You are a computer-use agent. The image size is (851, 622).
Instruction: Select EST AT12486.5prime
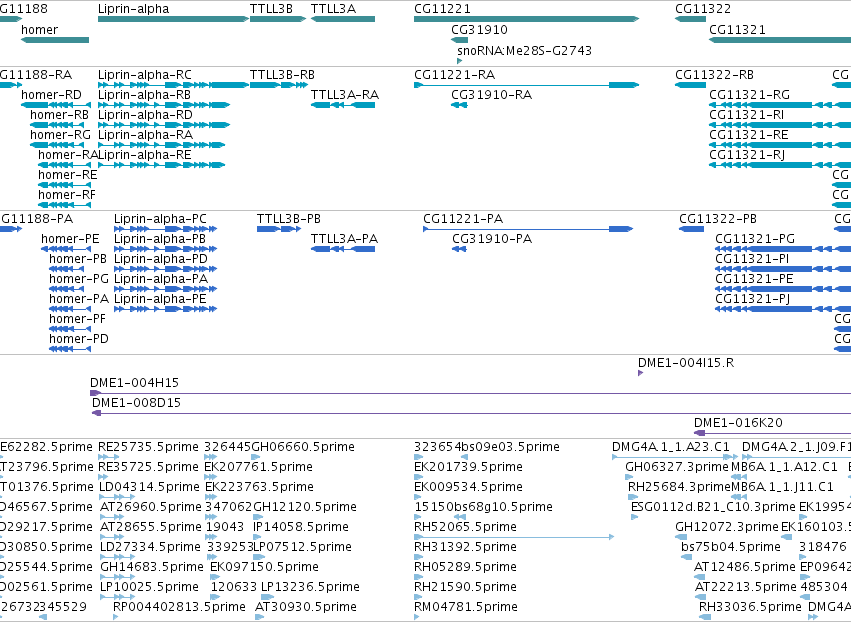[745, 567]
